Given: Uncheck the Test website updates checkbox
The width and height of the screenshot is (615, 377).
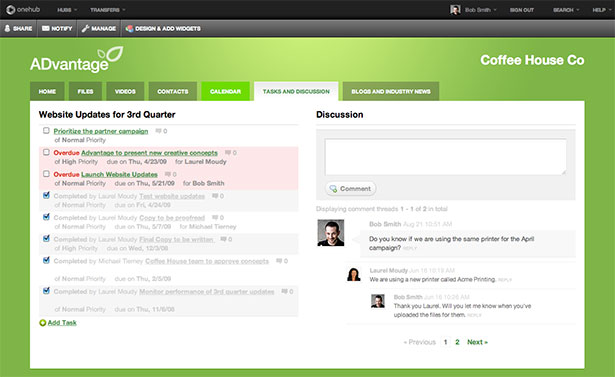Looking at the screenshot, I should 46,195.
